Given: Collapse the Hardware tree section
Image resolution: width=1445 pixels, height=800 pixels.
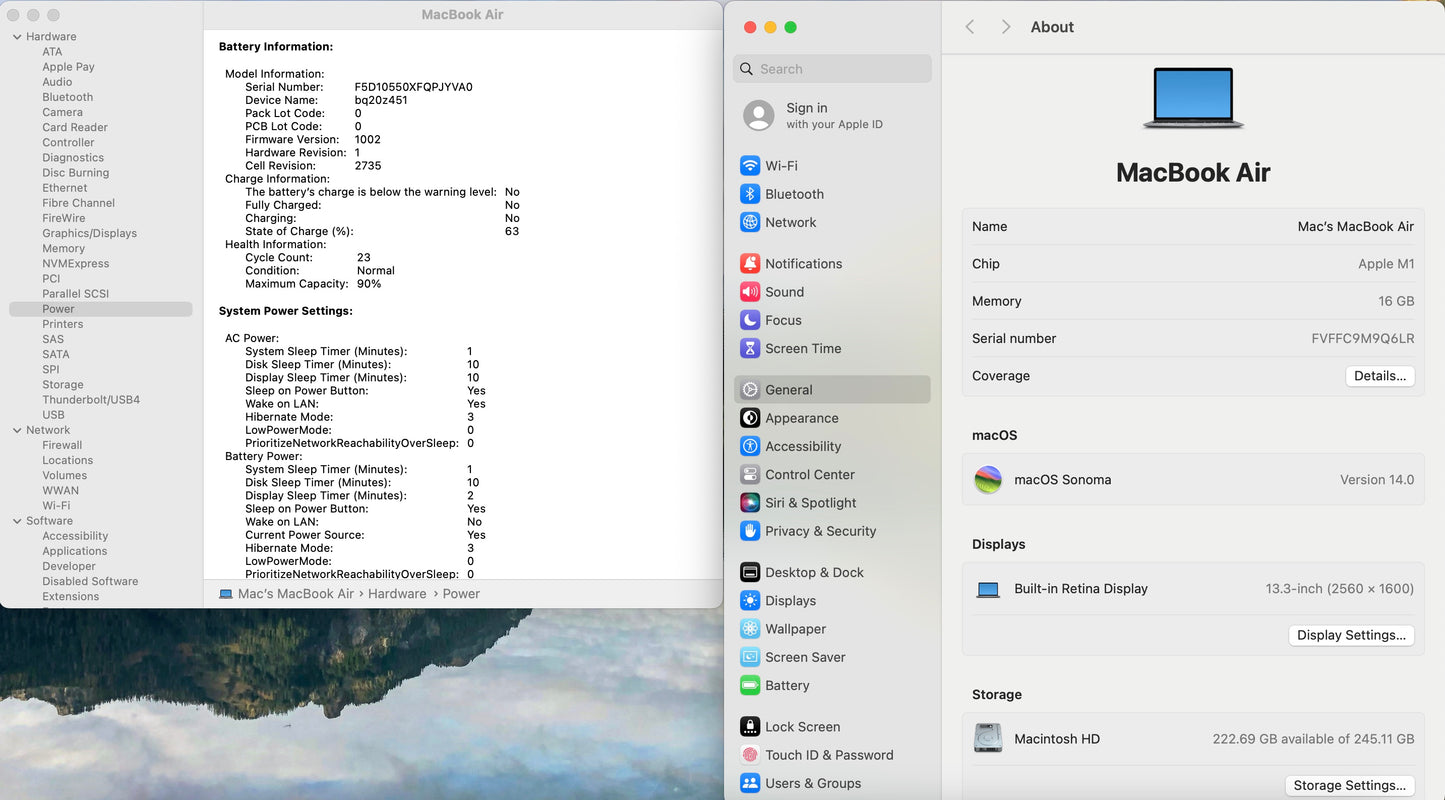Looking at the screenshot, I should [17, 37].
